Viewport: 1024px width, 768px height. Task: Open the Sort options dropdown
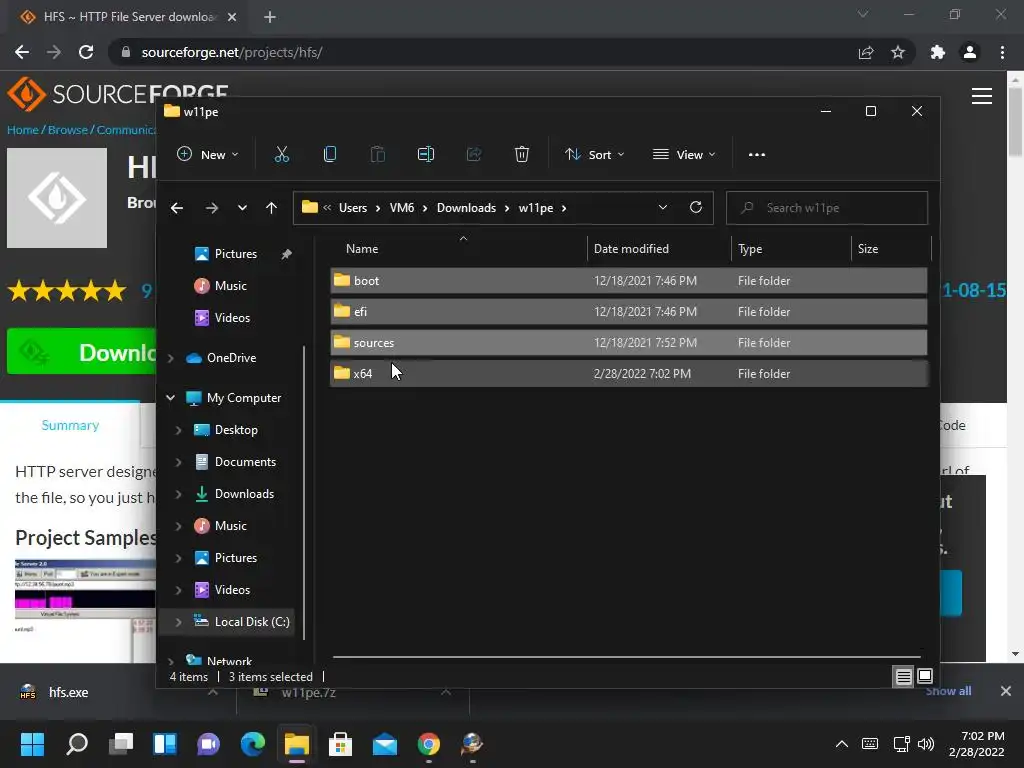(x=594, y=155)
